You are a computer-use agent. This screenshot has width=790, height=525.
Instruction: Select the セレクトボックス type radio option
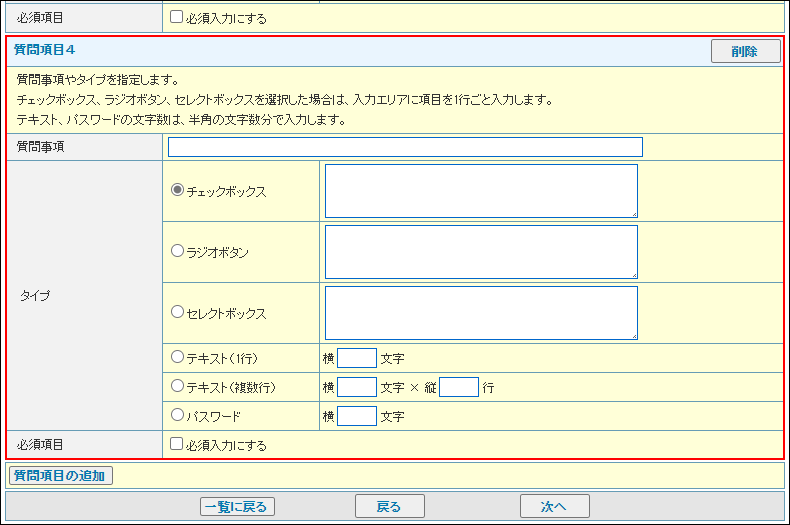pos(178,312)
